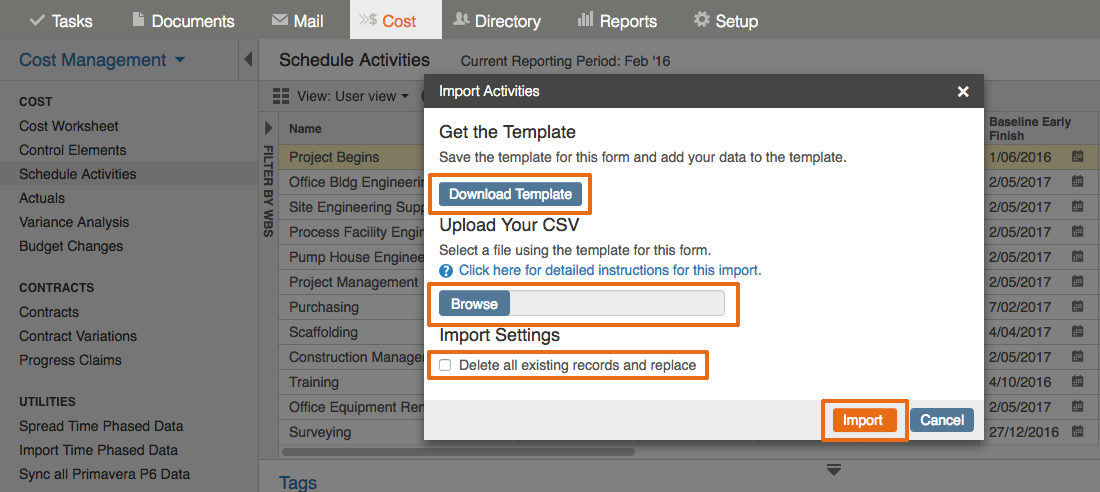The width and height of the screenshot is (1100, 492).
Task: Click calendar icon for 7/02/2017 date
Action: (x=1078, y=307)
